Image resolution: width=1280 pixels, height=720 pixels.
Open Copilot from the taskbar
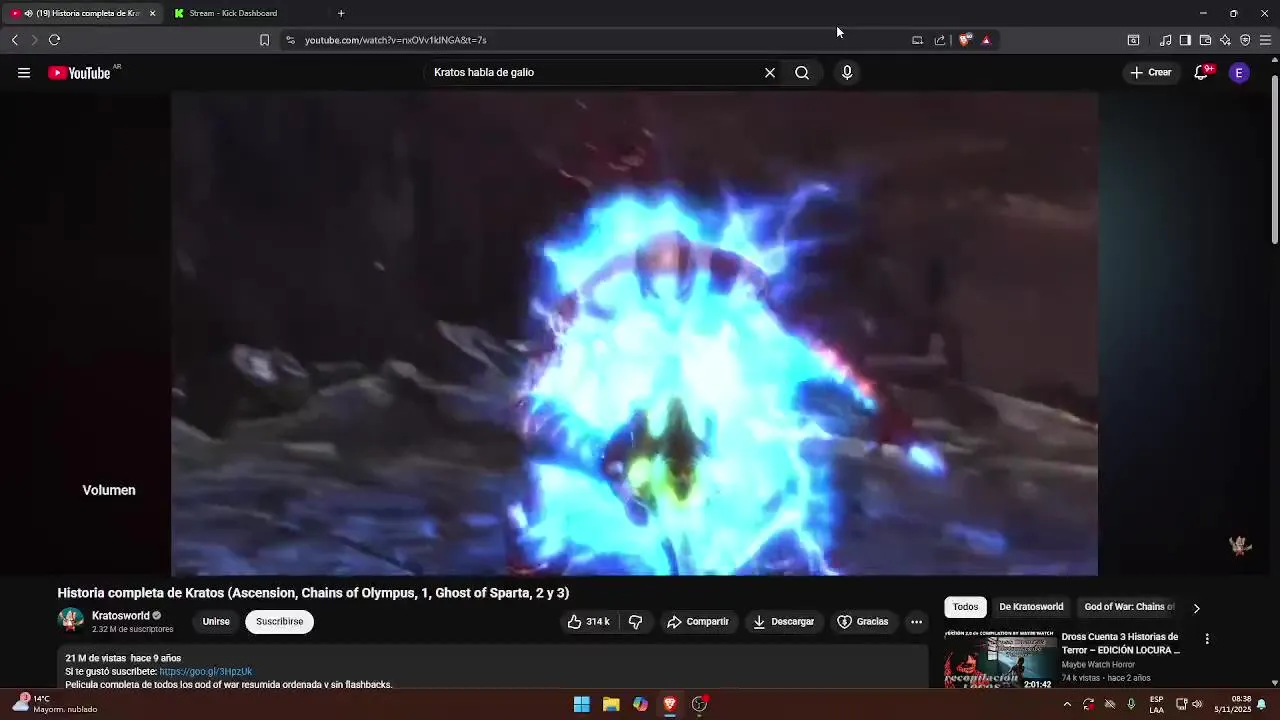(640, 704)
